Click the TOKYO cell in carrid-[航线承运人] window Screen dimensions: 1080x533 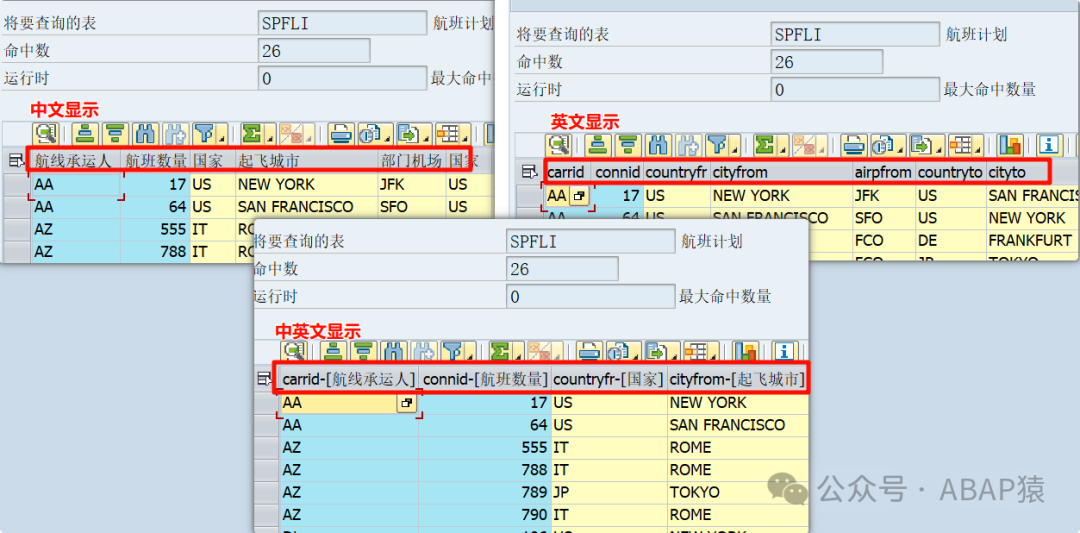point(738,492)
